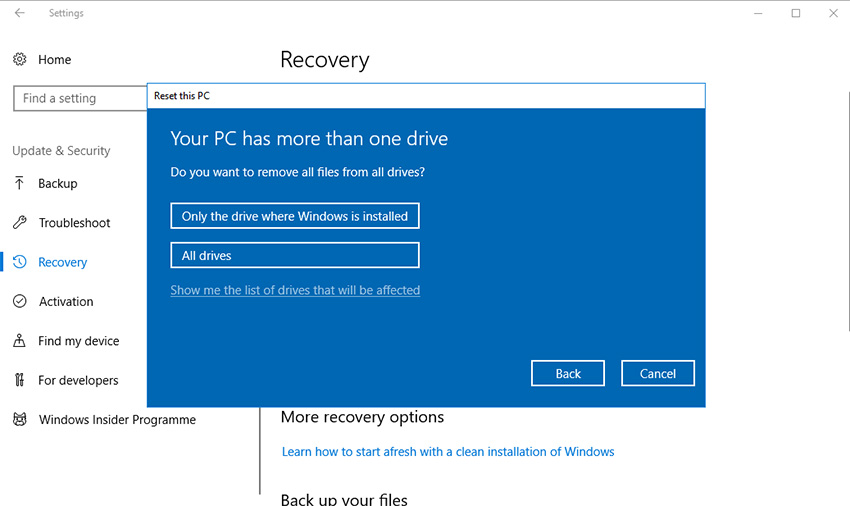The image size is (850, 506).
Task: Choose the All drives option
Action: (295, 255)
